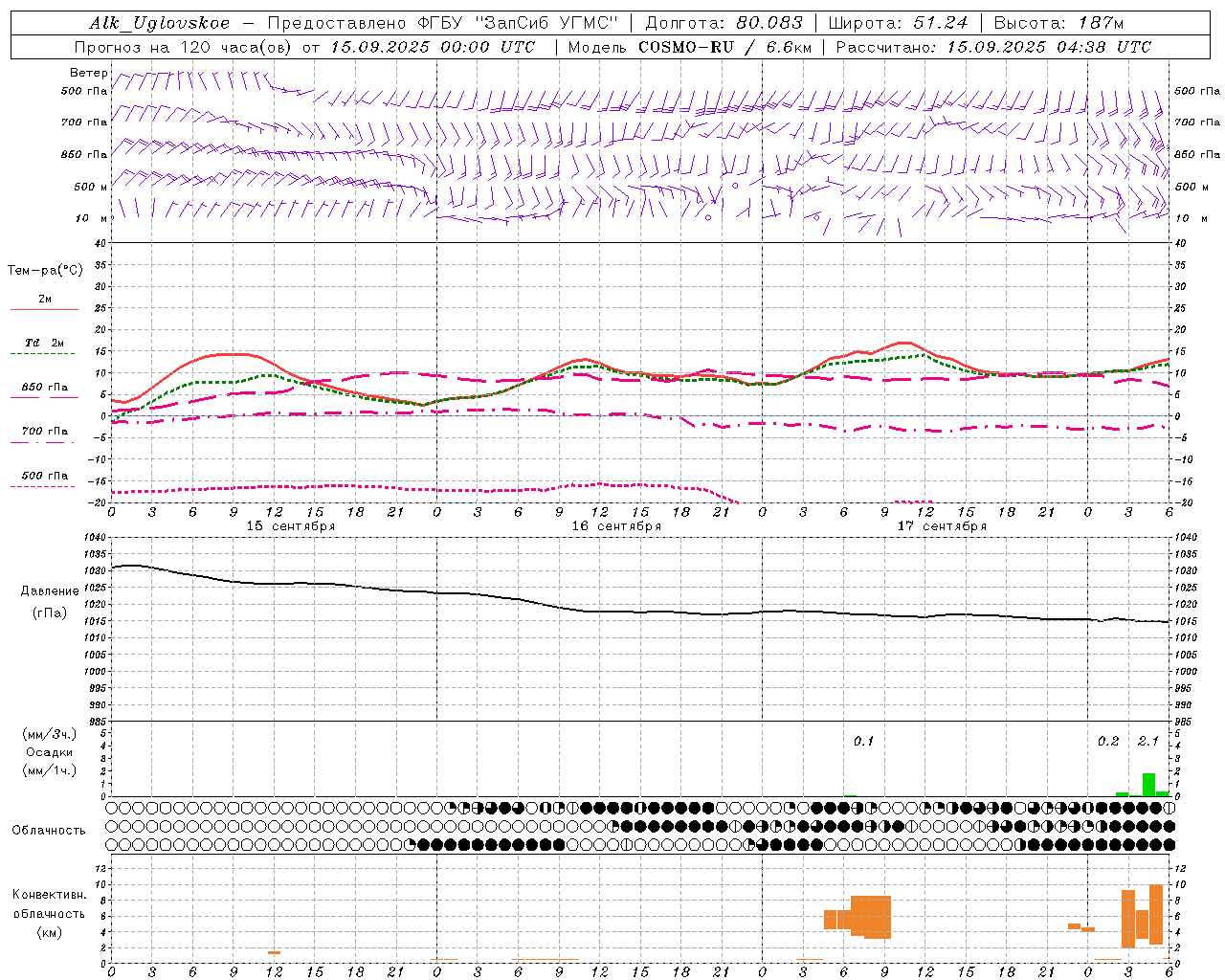Image resolution: width=1225 pixels, height=980 pixels.
Task: Click the forecast start text 15.09.2025 00:00 UTC
Action: tap(433, 47)
